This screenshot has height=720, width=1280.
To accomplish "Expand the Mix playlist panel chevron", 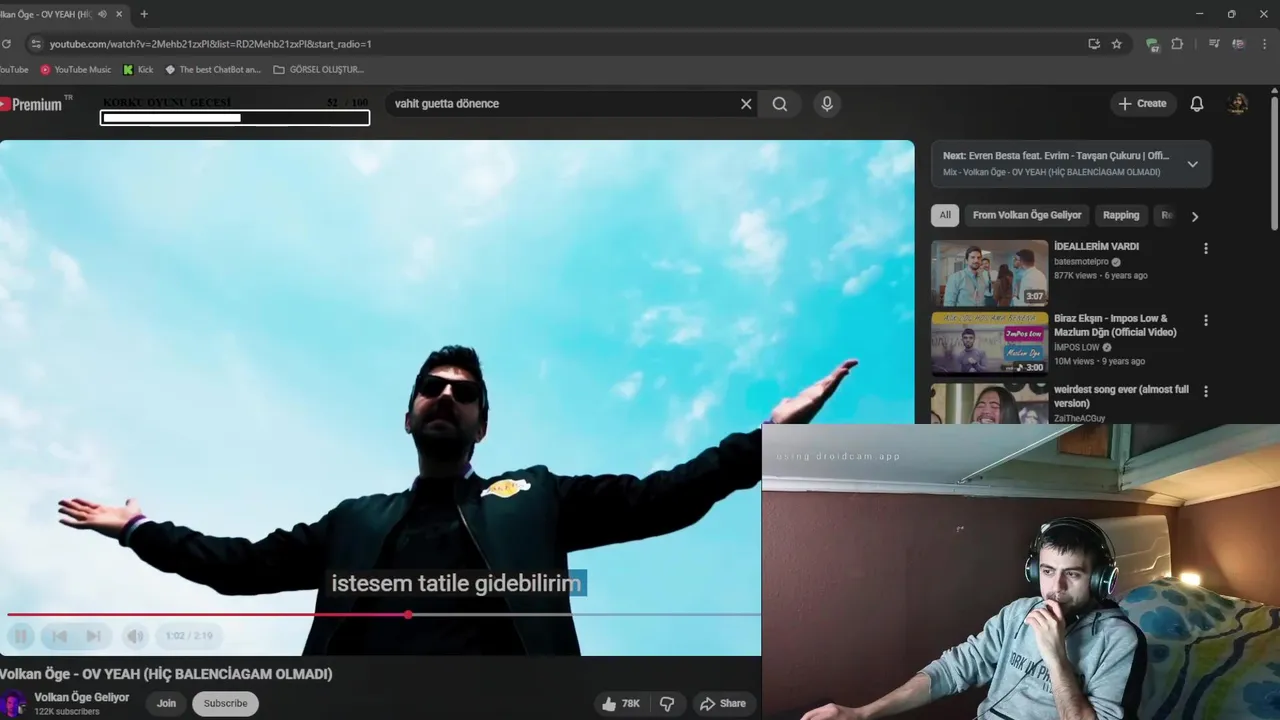I will 1192,164.
